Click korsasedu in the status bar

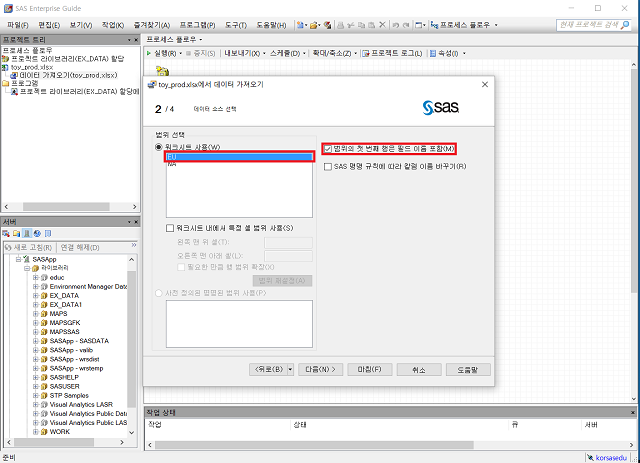611,458
